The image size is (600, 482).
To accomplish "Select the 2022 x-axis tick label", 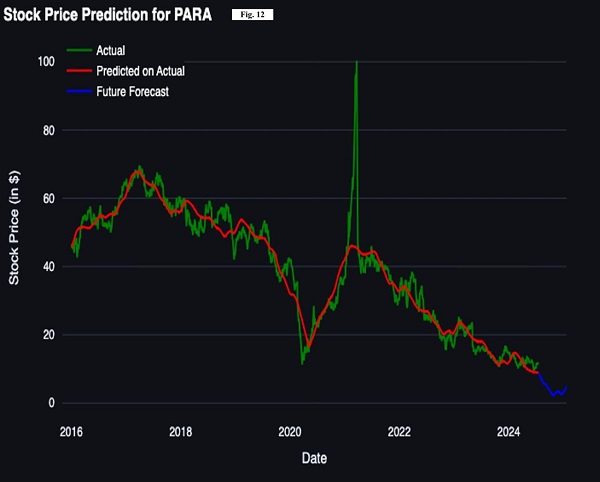I will (399, 432).
